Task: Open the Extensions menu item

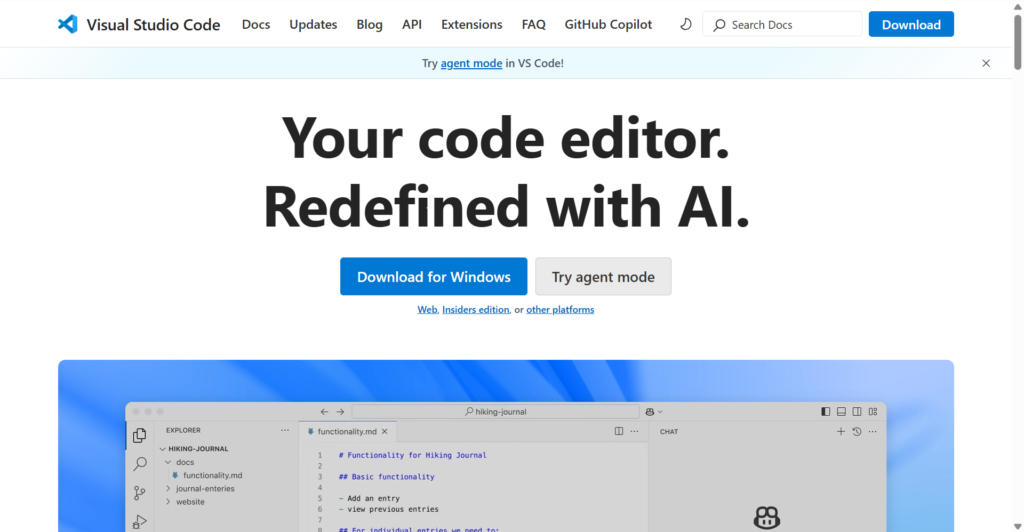Action: coord(472,24)
